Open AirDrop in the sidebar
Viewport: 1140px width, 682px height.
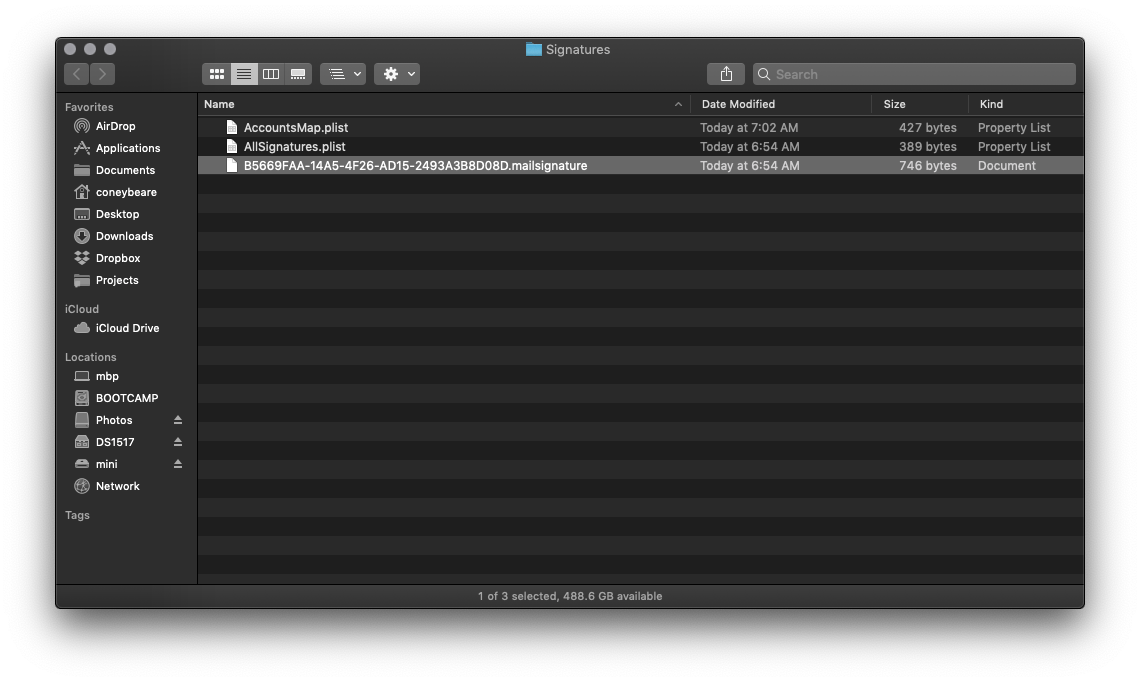(115, 126)
